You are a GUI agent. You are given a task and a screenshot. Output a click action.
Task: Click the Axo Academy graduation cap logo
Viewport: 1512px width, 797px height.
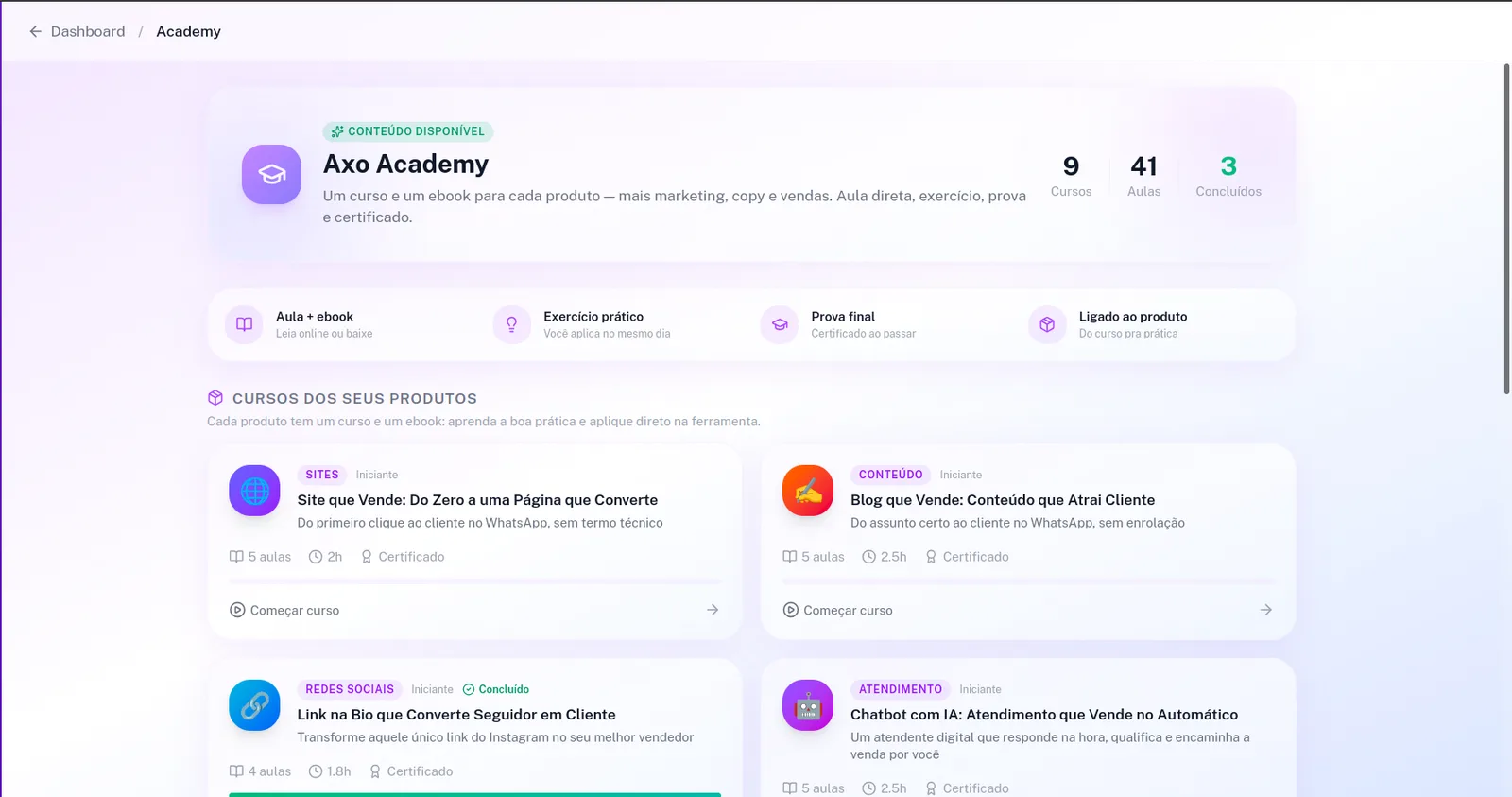[x=271, y=174]
